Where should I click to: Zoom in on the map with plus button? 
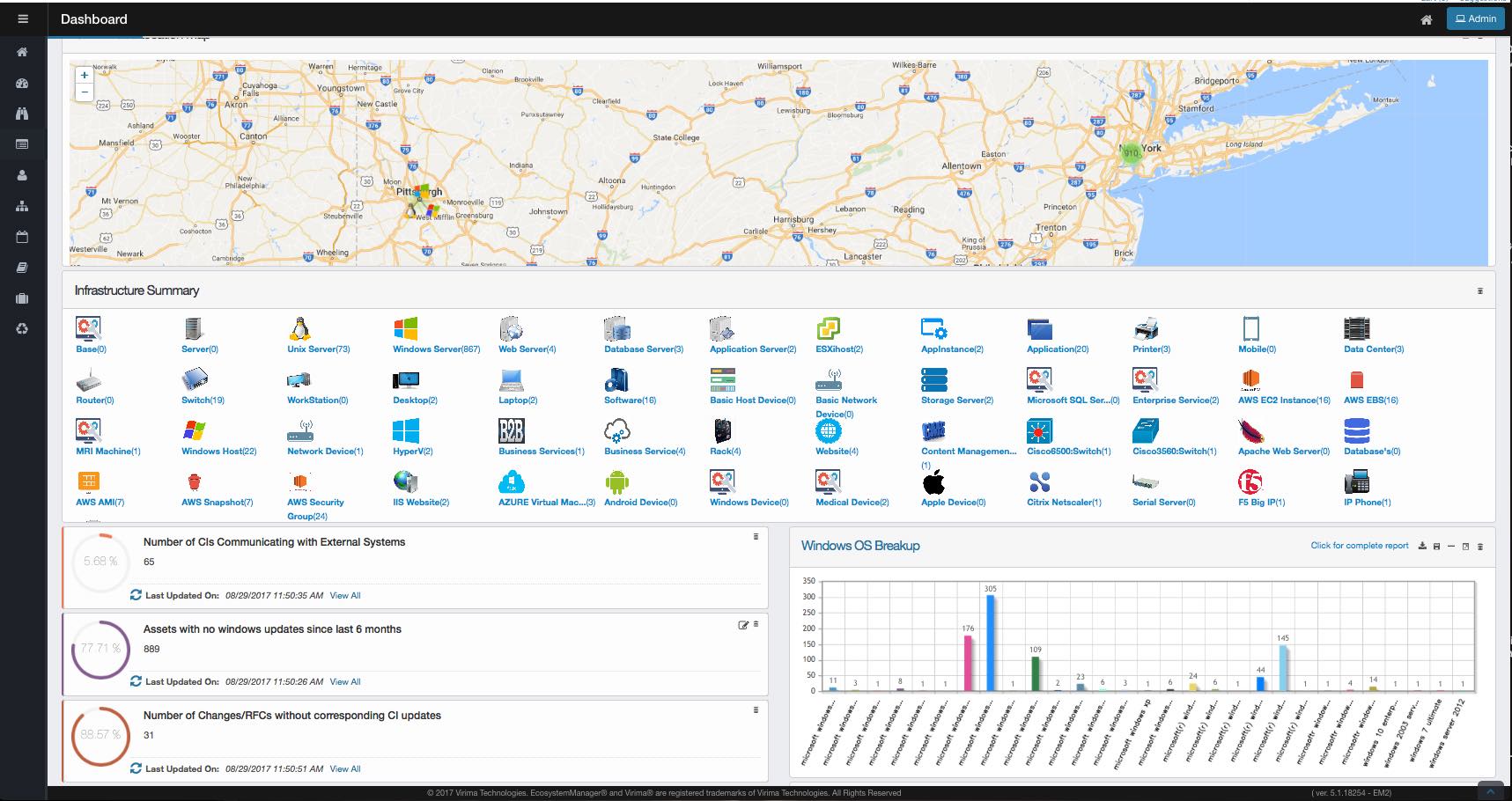point(84,75)
